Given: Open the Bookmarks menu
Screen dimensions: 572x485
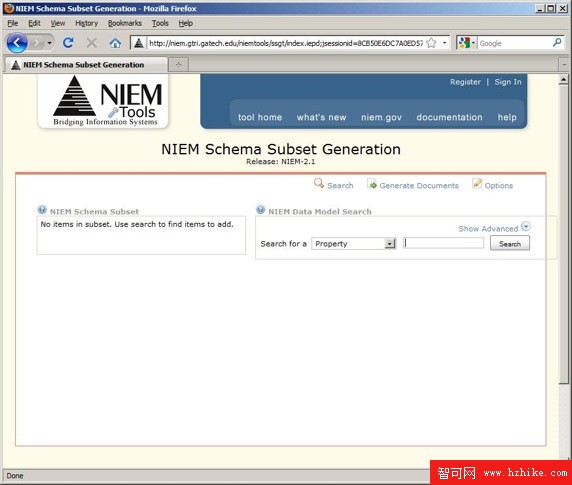Looking at the screenshot, I should point(125,23).
